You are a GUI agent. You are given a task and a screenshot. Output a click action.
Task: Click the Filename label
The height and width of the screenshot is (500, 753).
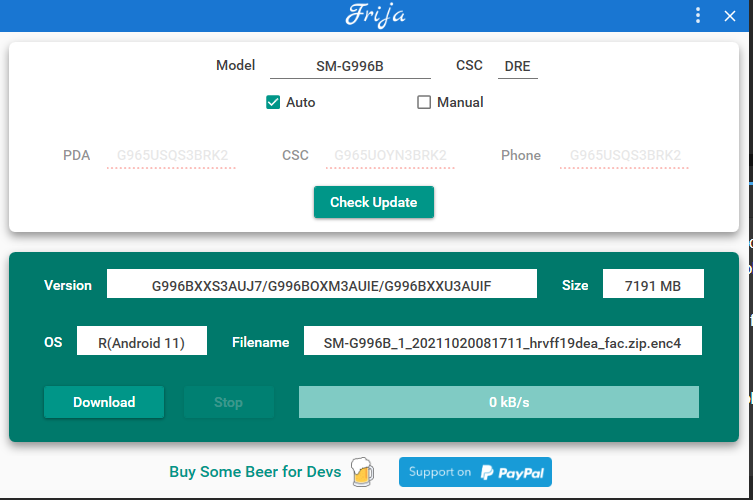click(x=261, y=342)
